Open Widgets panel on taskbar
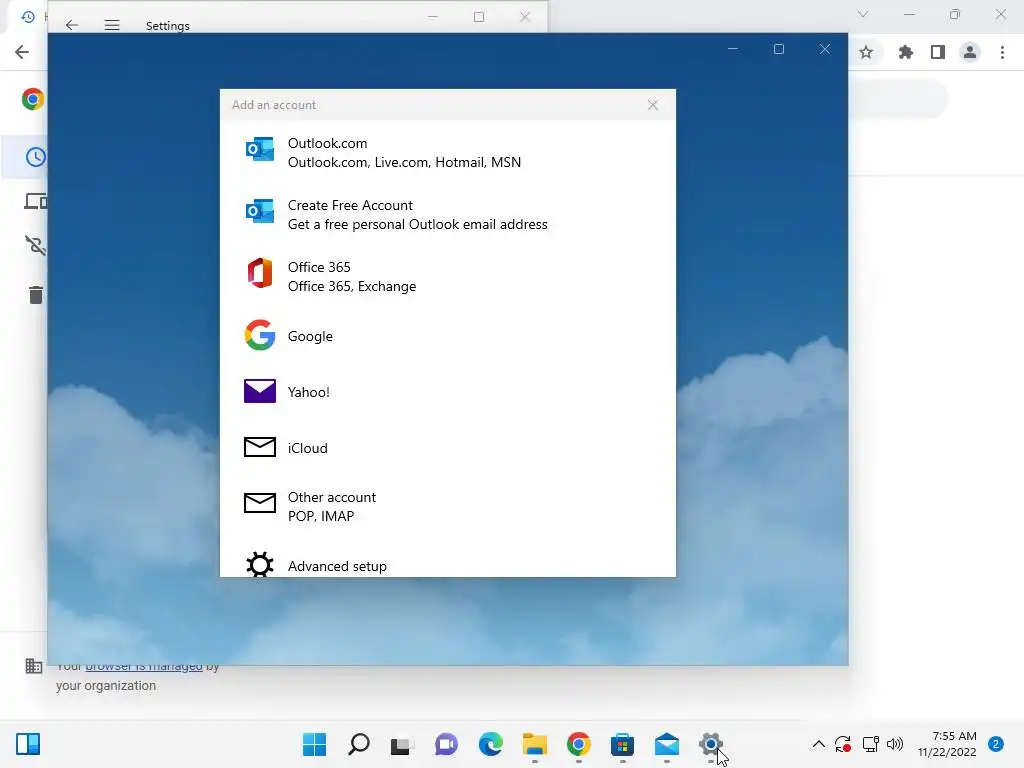 pyautogui.click(x=28, y=744)
